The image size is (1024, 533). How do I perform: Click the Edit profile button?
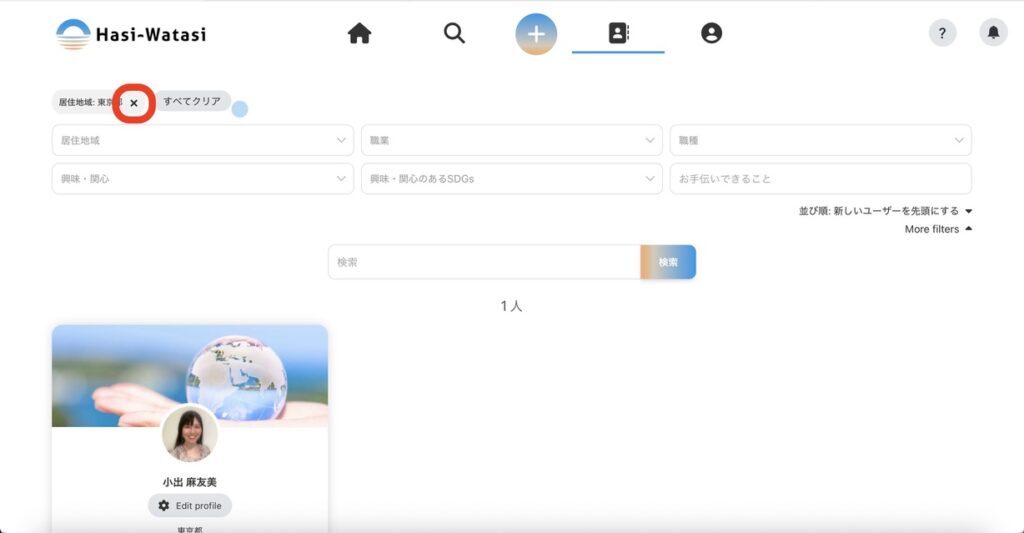pyautogui.click(x=190, y=506)
